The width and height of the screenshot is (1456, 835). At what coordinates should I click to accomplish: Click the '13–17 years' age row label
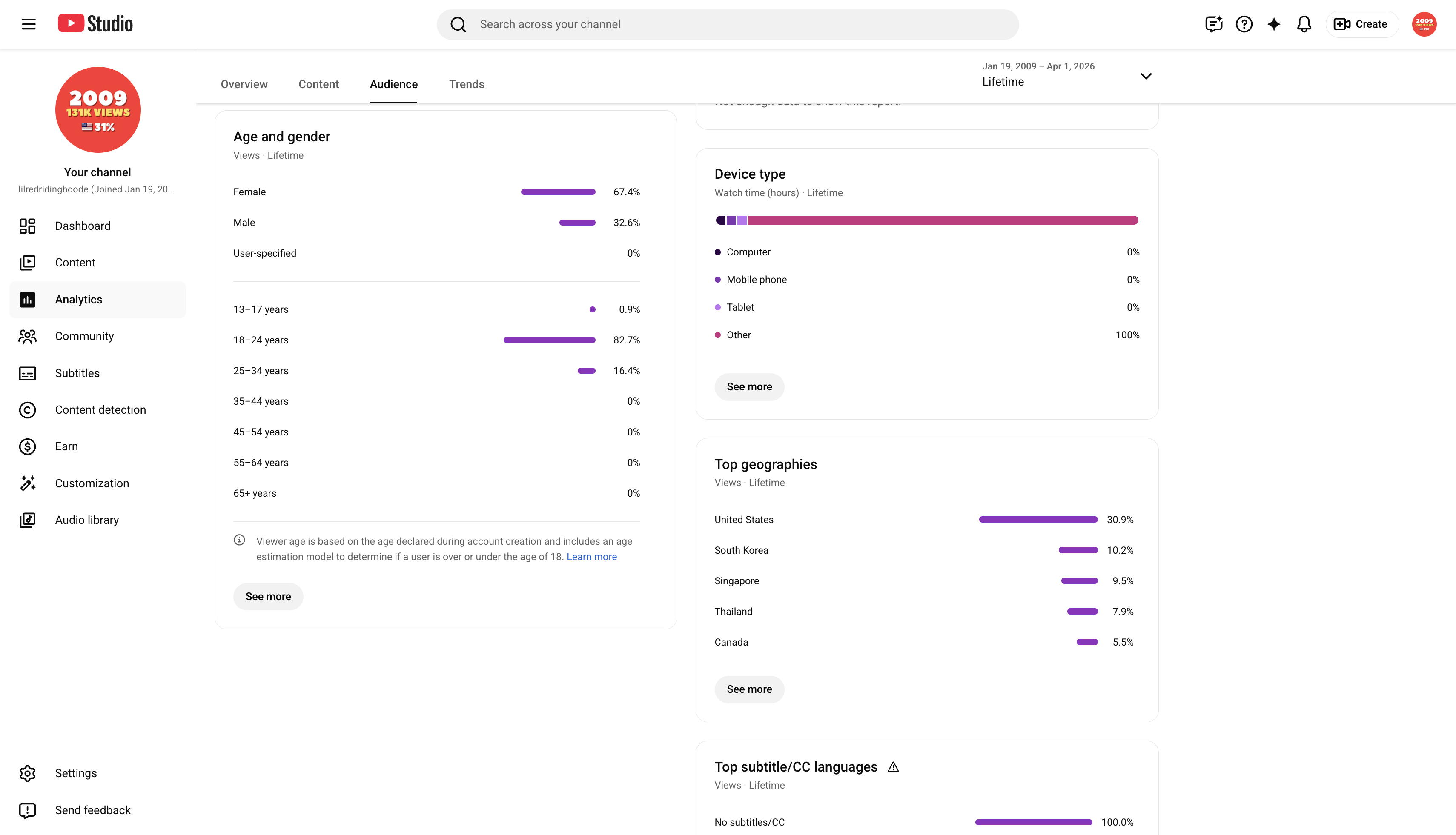click(261, 310)
